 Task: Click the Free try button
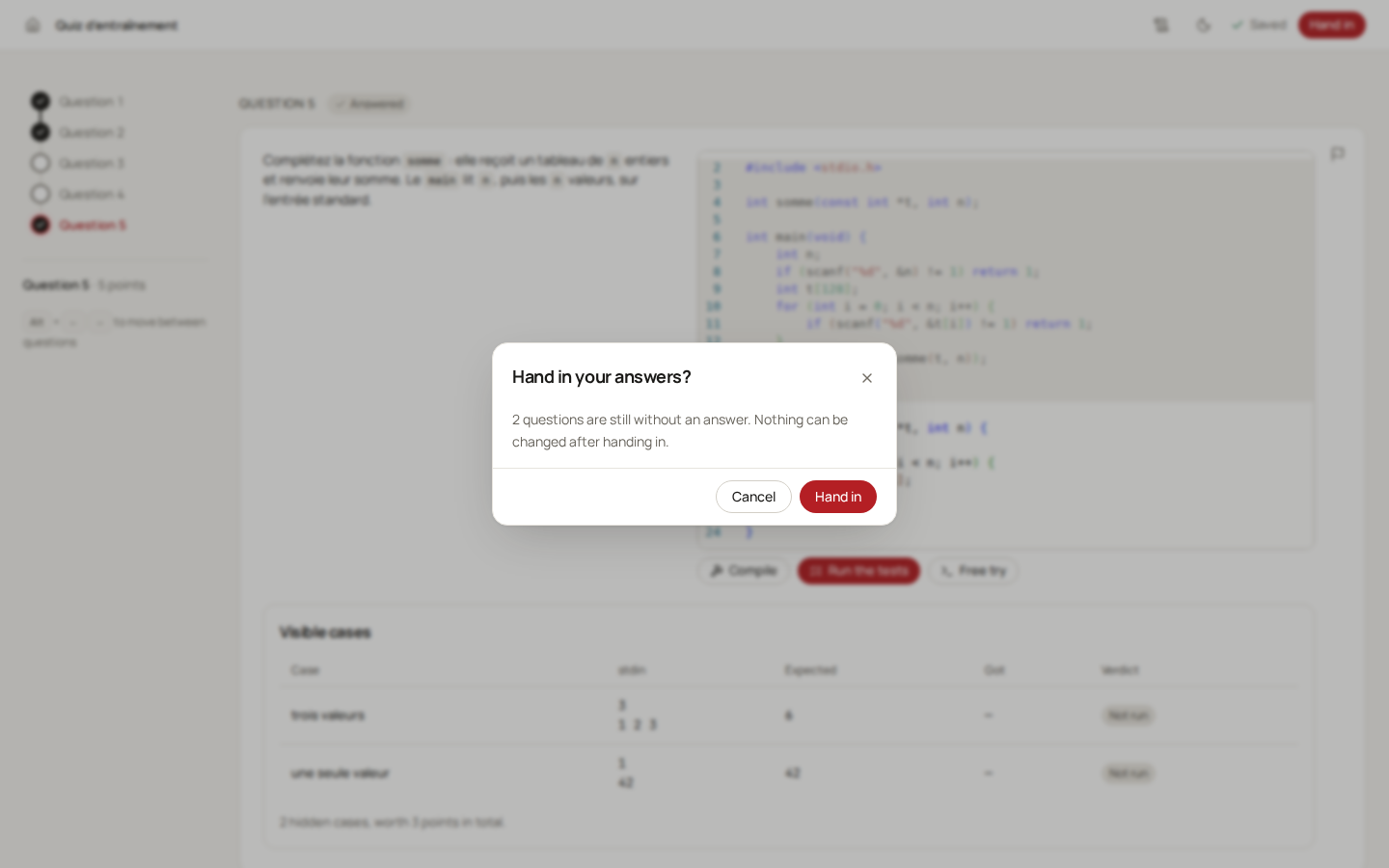(x=973, y=571)
